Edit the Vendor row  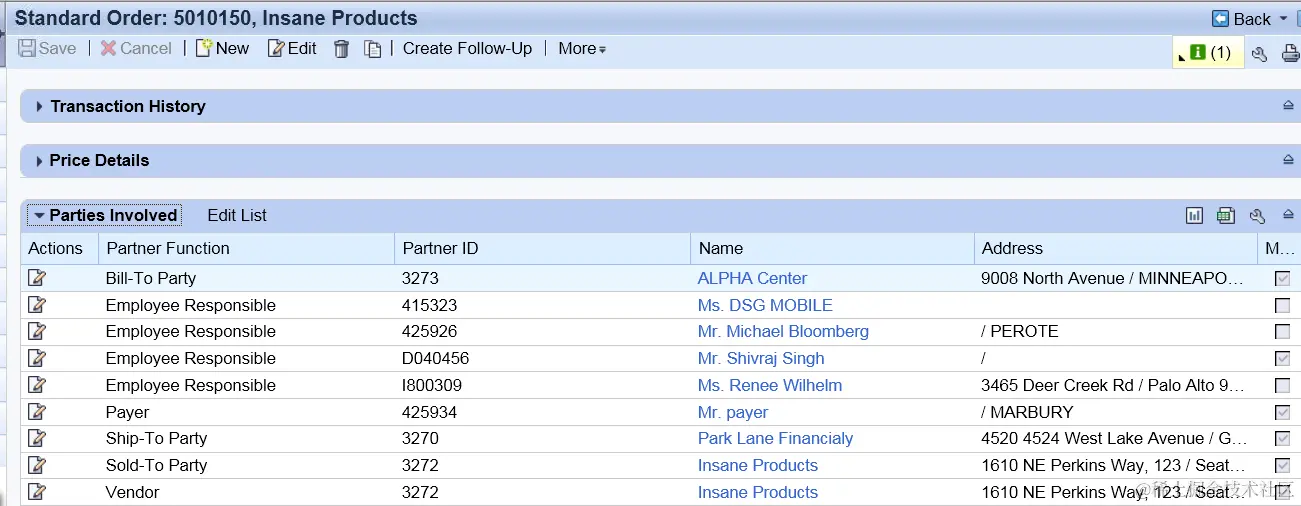click(x=37, y=492)
